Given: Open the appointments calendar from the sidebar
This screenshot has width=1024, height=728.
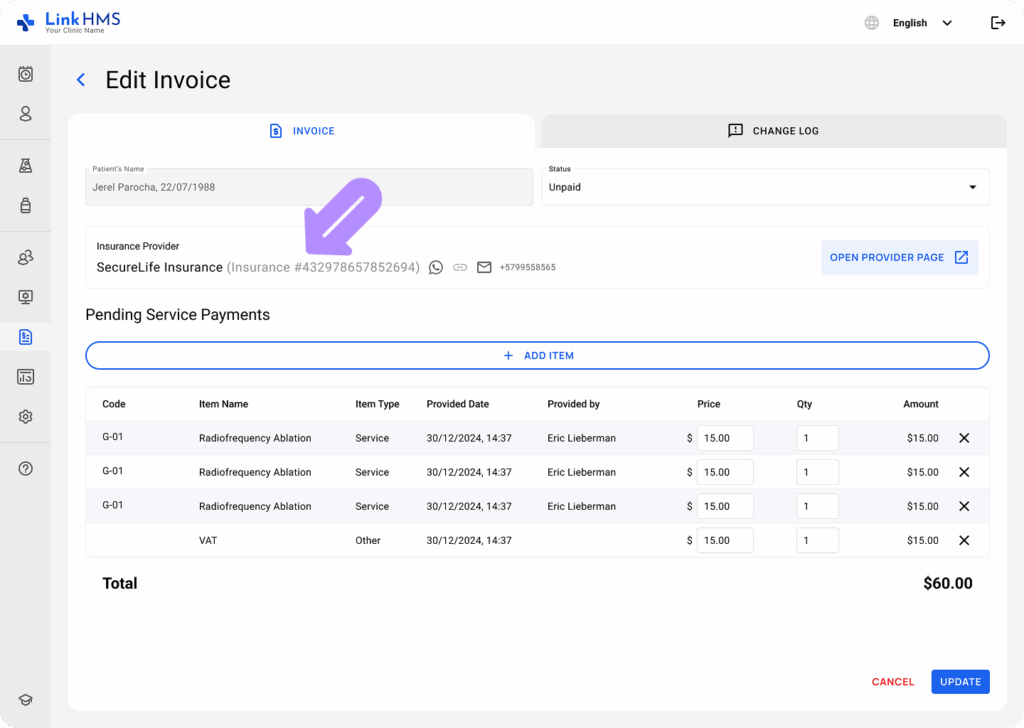Looking at the screenshot, I should pos(25,74).
